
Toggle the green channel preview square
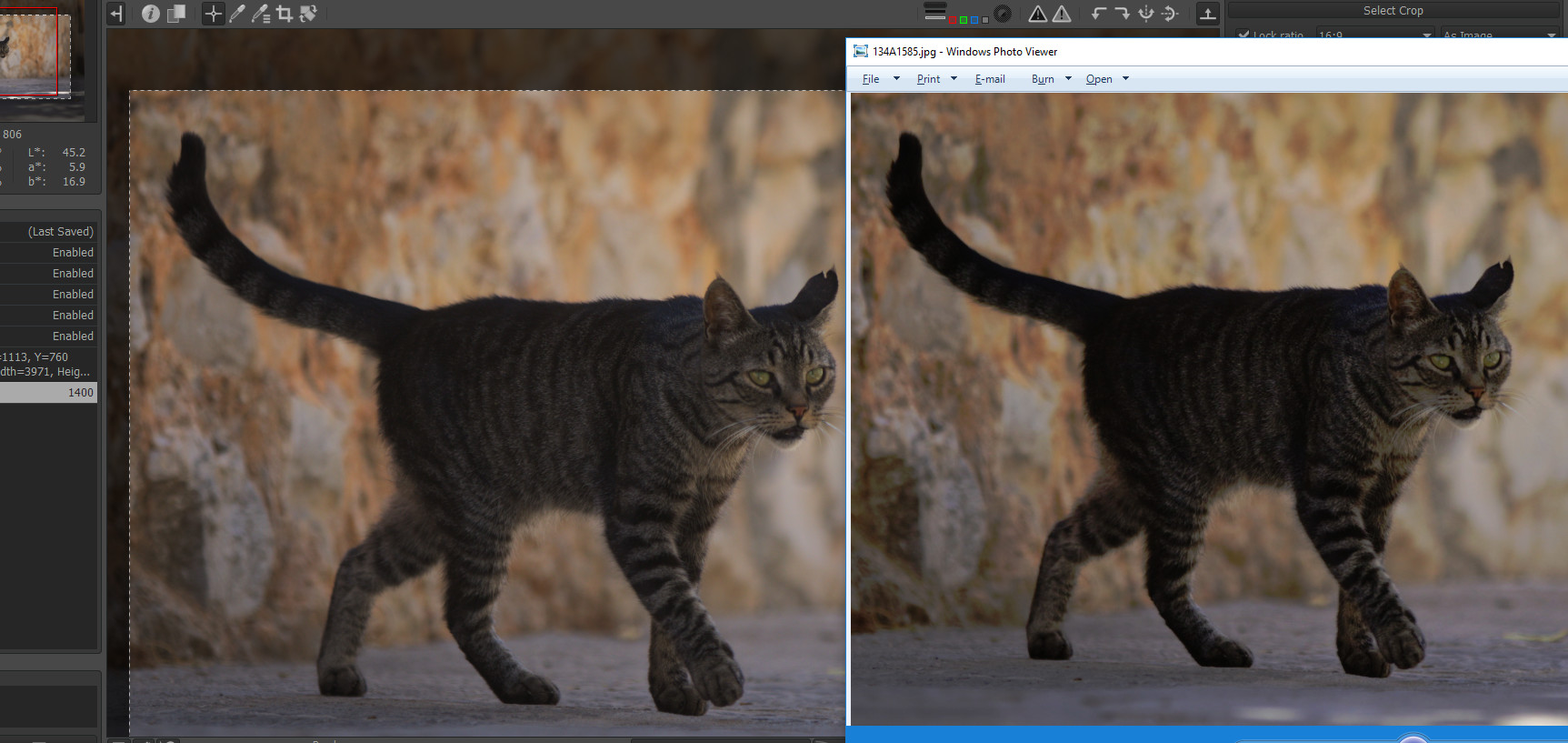(x=963, y=19)
